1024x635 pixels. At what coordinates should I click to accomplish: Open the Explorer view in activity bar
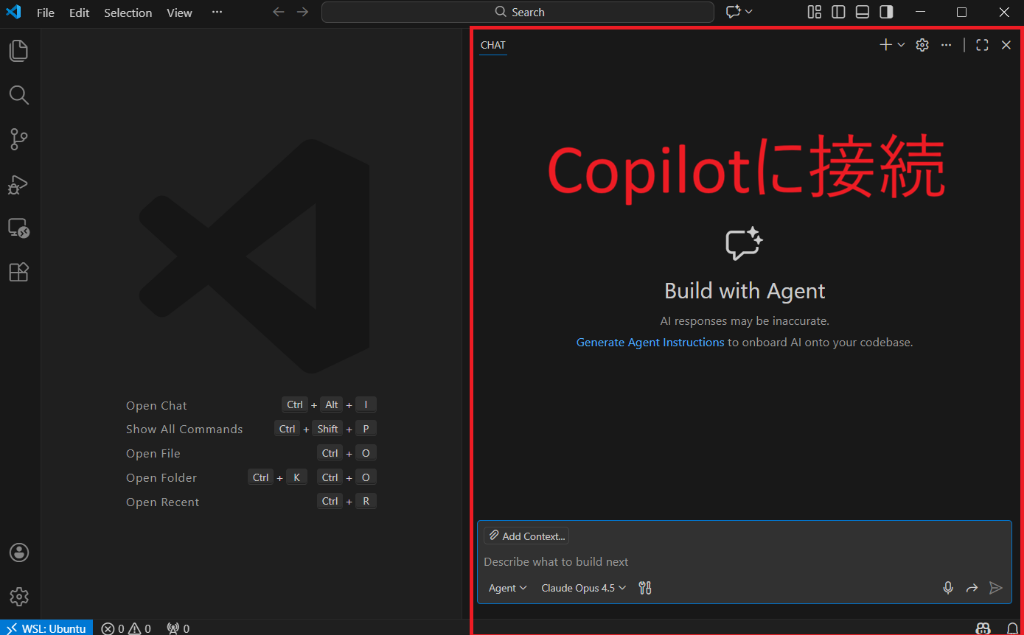tap(19, 51)
